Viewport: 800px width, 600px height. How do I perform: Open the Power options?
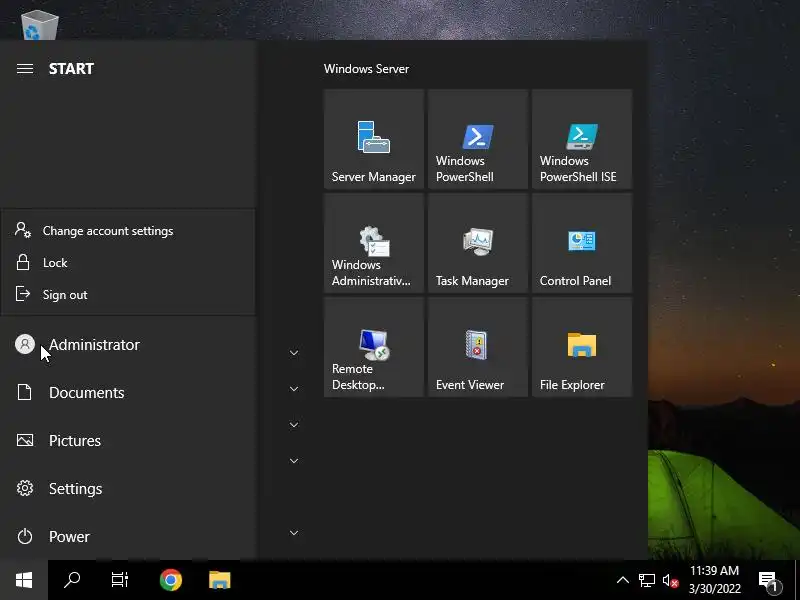(128, 536)
